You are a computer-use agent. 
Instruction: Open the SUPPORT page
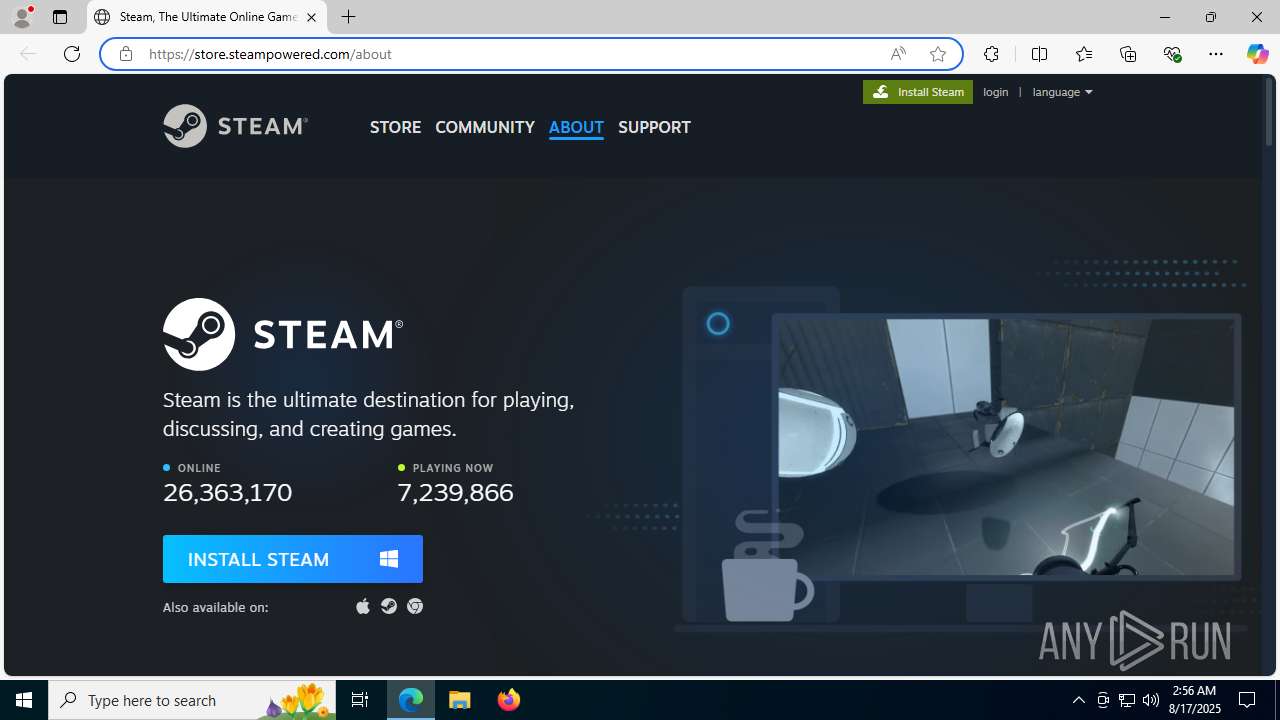point(654,127)
